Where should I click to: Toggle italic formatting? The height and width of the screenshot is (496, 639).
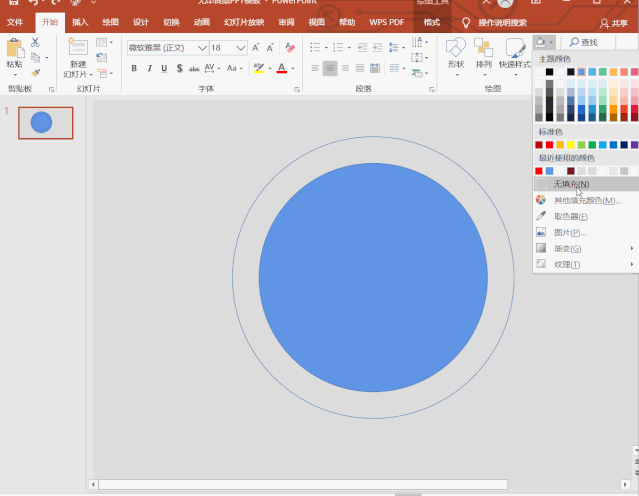pyautogui.click(x=149, y=68)
